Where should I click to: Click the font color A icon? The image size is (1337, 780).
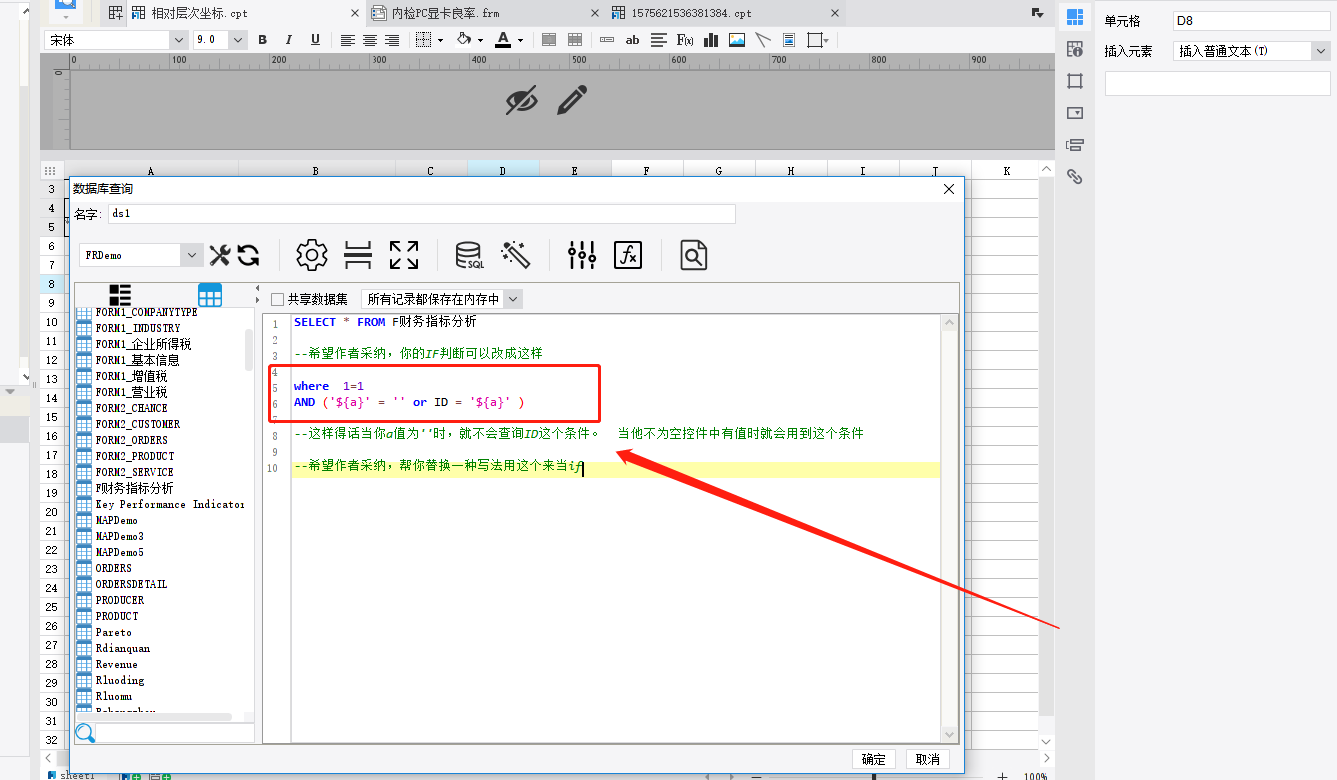(503, 40)
